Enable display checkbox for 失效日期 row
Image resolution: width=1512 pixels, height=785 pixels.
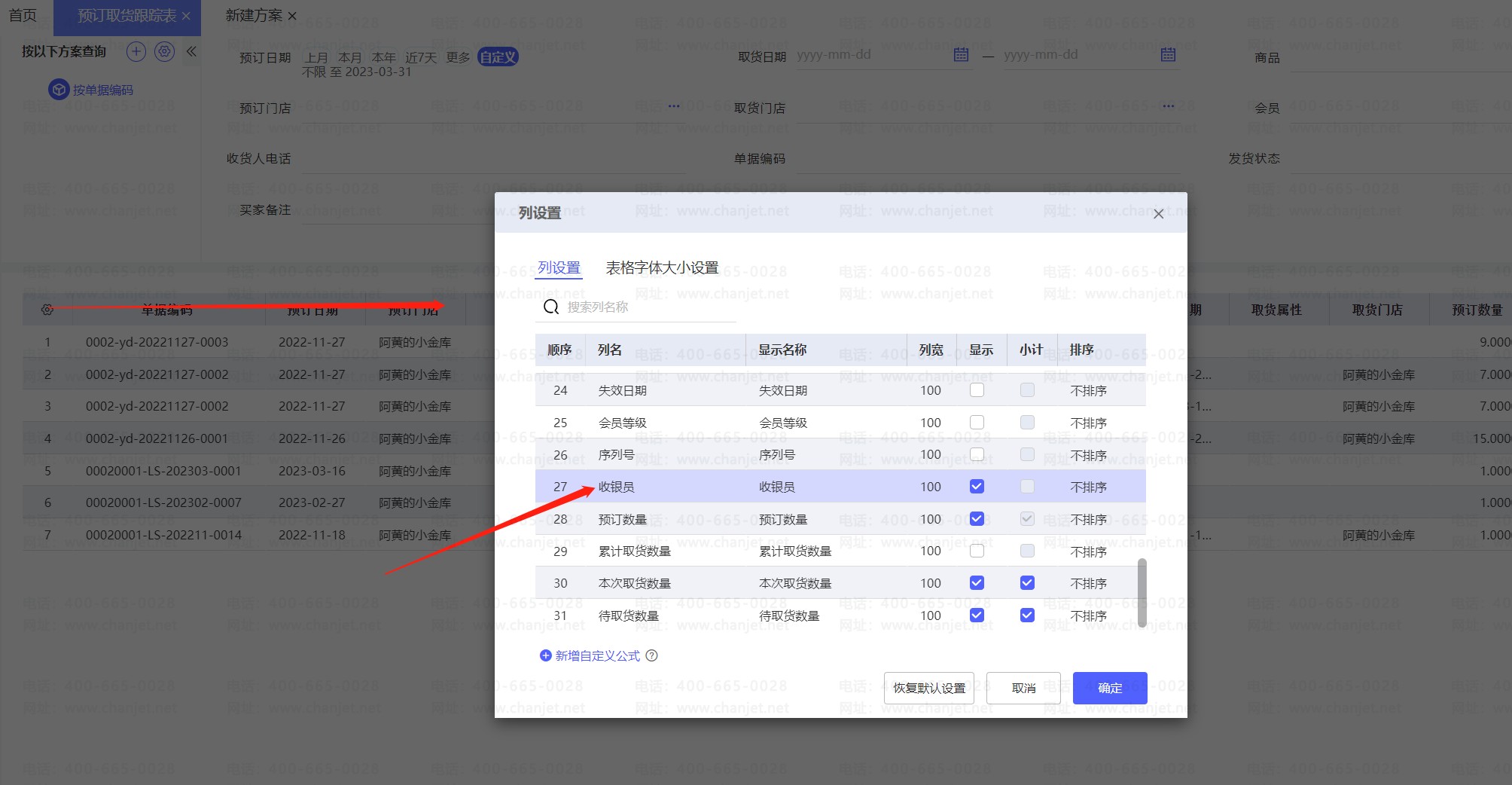tap(977, 390)
